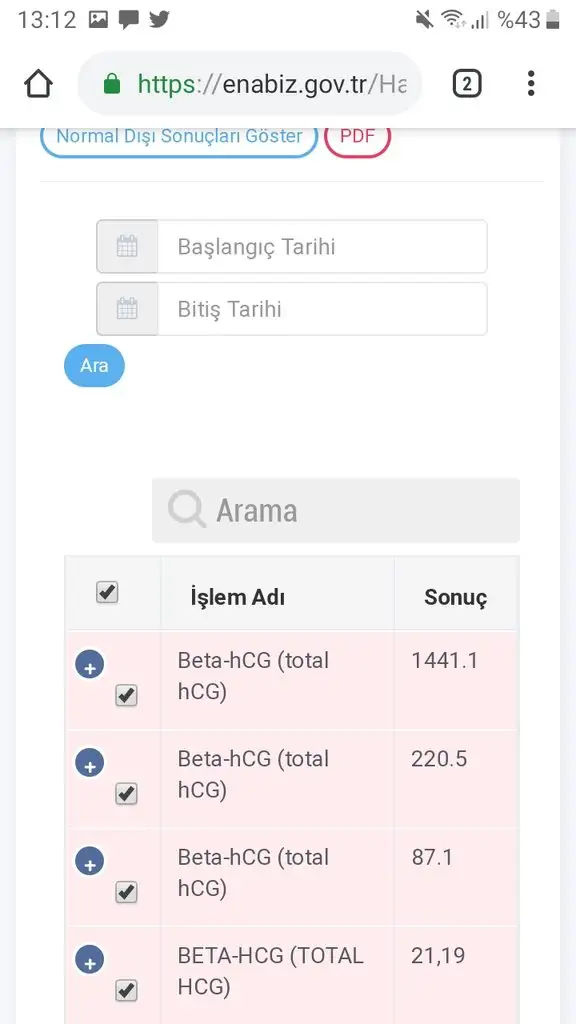
Task: Click the padlock icon in the address bar
Action: 117,83
